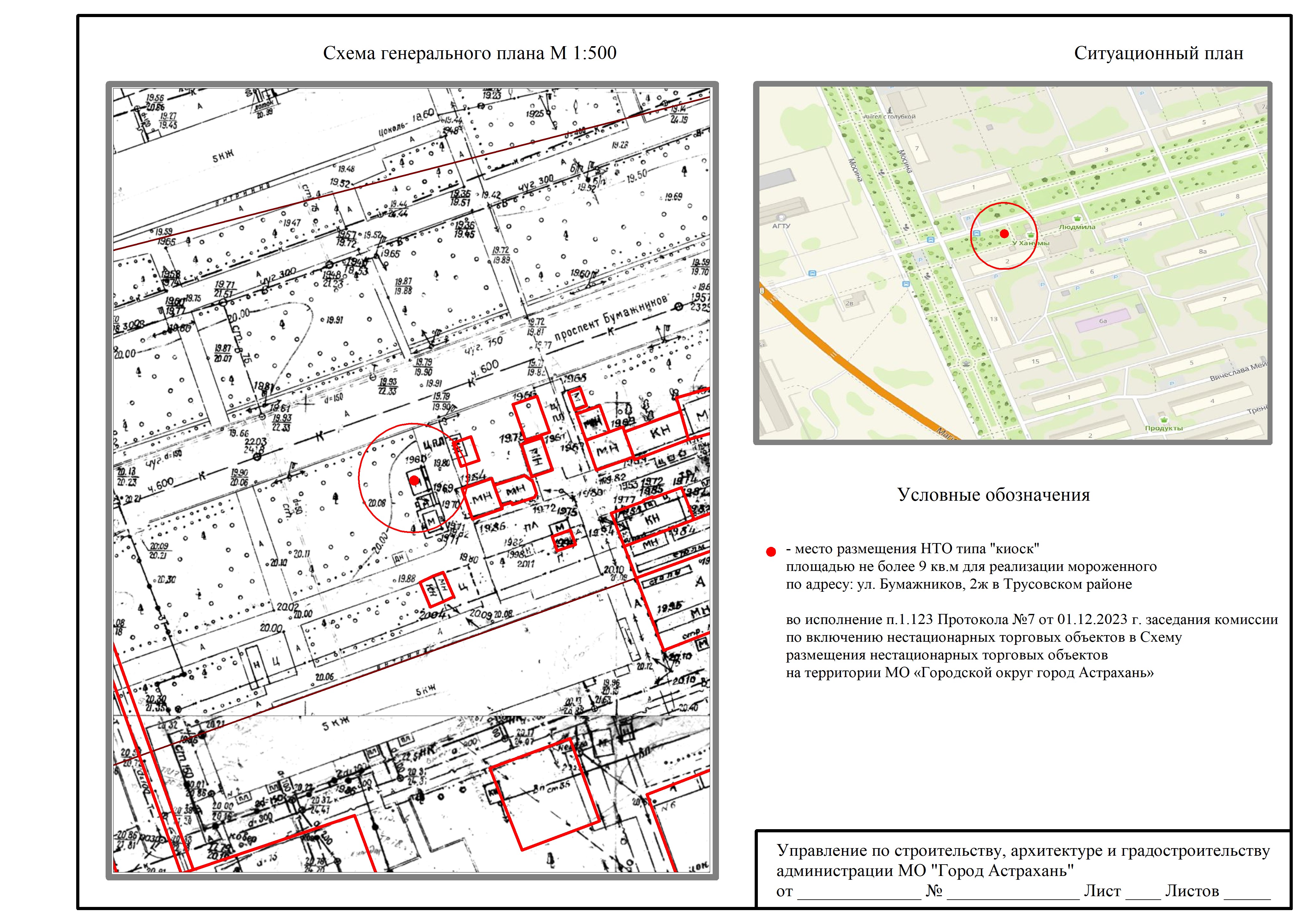
Task: Click the Ситуационный план heading
Action: (x=1158, y=53)
